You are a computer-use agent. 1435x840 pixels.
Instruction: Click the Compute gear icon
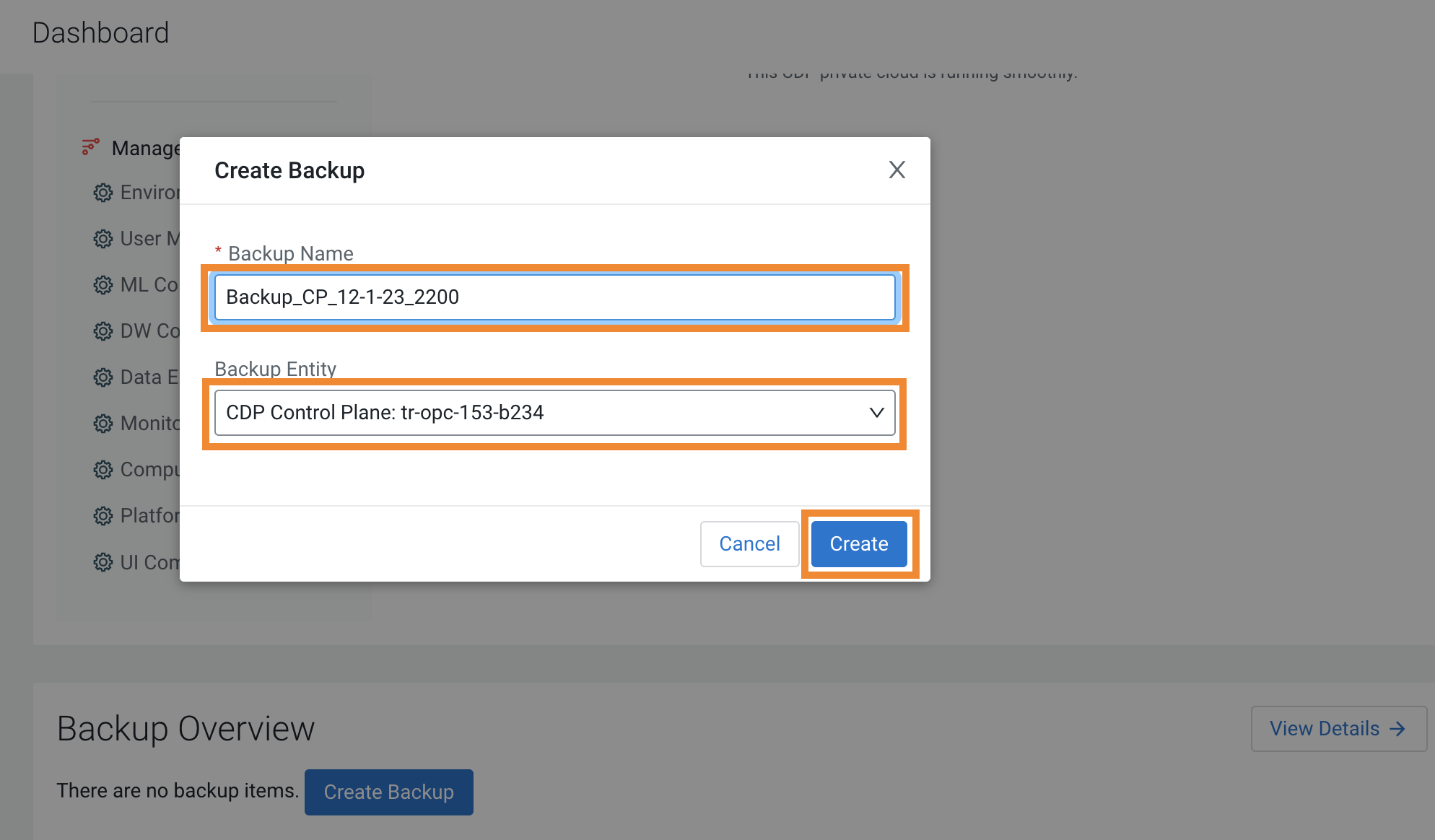click(102, 469)
